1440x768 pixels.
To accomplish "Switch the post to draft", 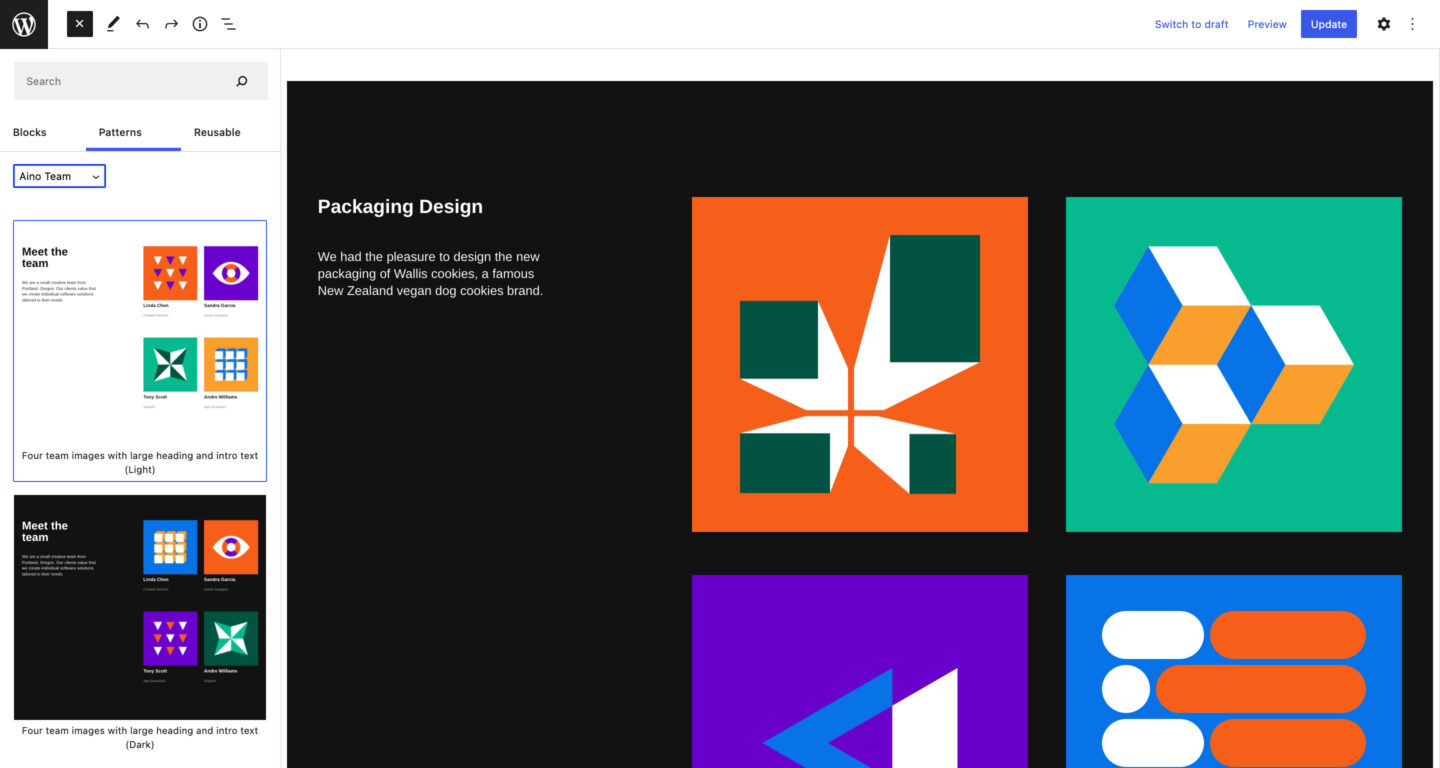I will tap(1191, 24).
